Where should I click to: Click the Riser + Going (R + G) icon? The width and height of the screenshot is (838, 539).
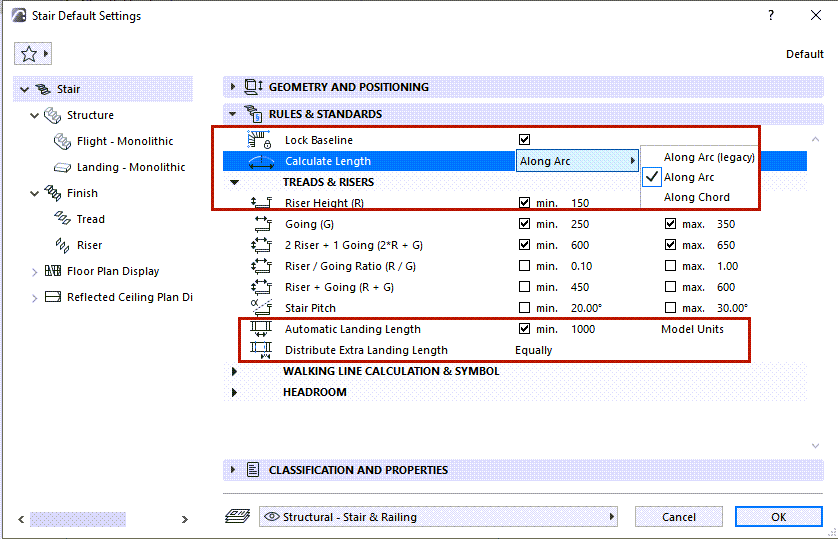click(x=261, y=287)
